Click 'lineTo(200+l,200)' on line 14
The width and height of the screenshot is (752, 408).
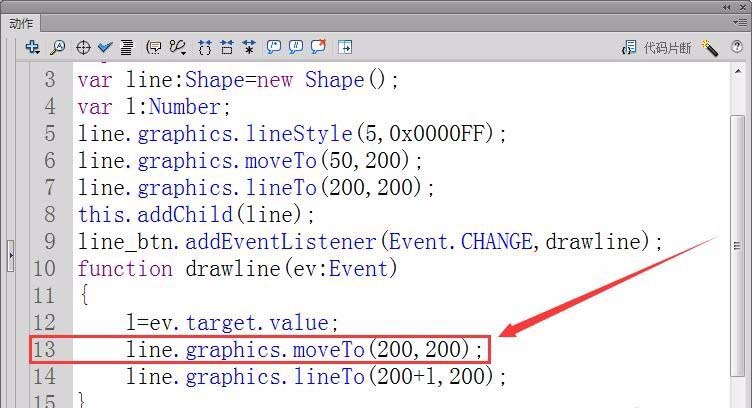[393, 376]
